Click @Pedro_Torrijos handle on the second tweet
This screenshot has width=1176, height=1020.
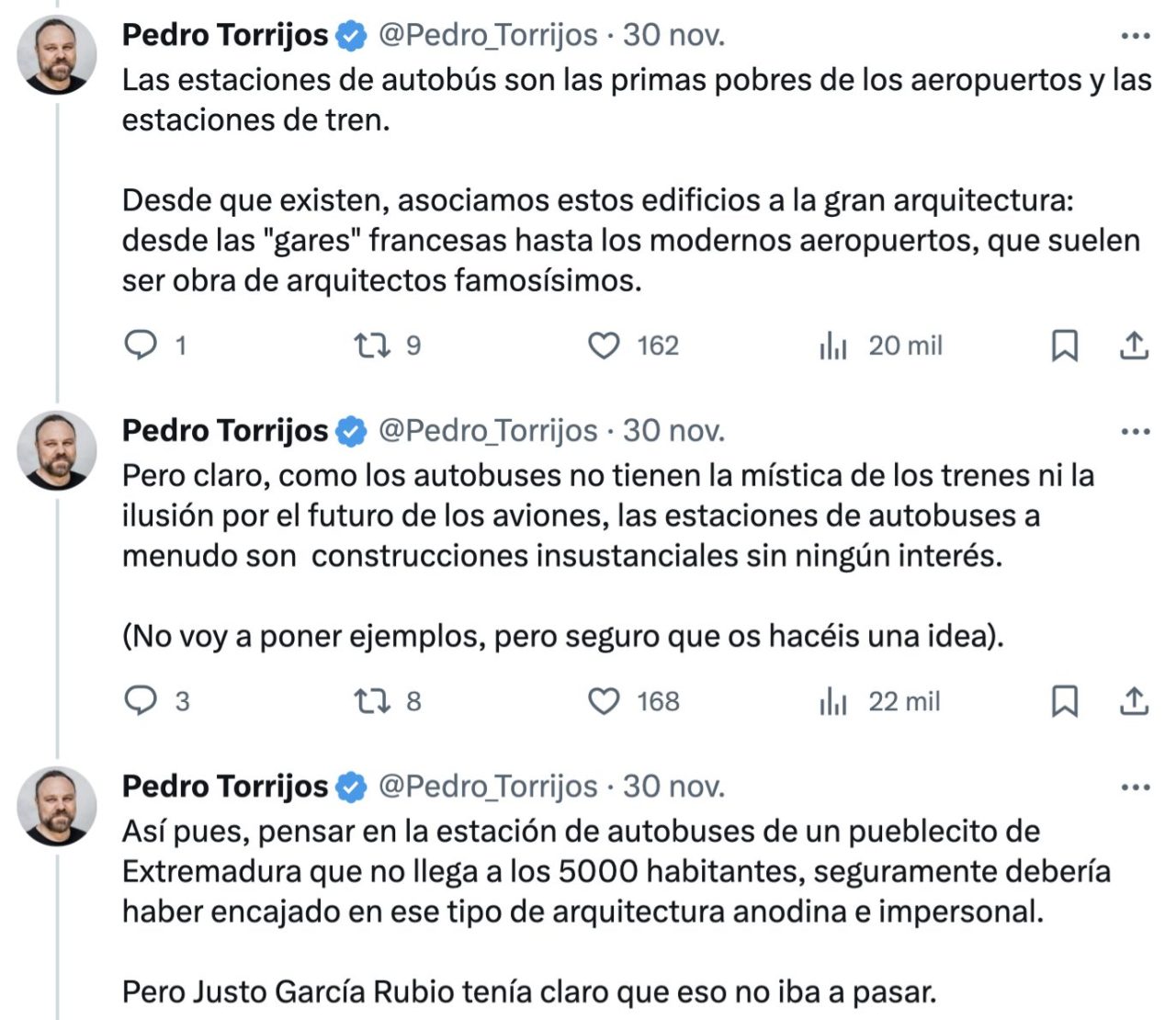(x=488, y=430)
